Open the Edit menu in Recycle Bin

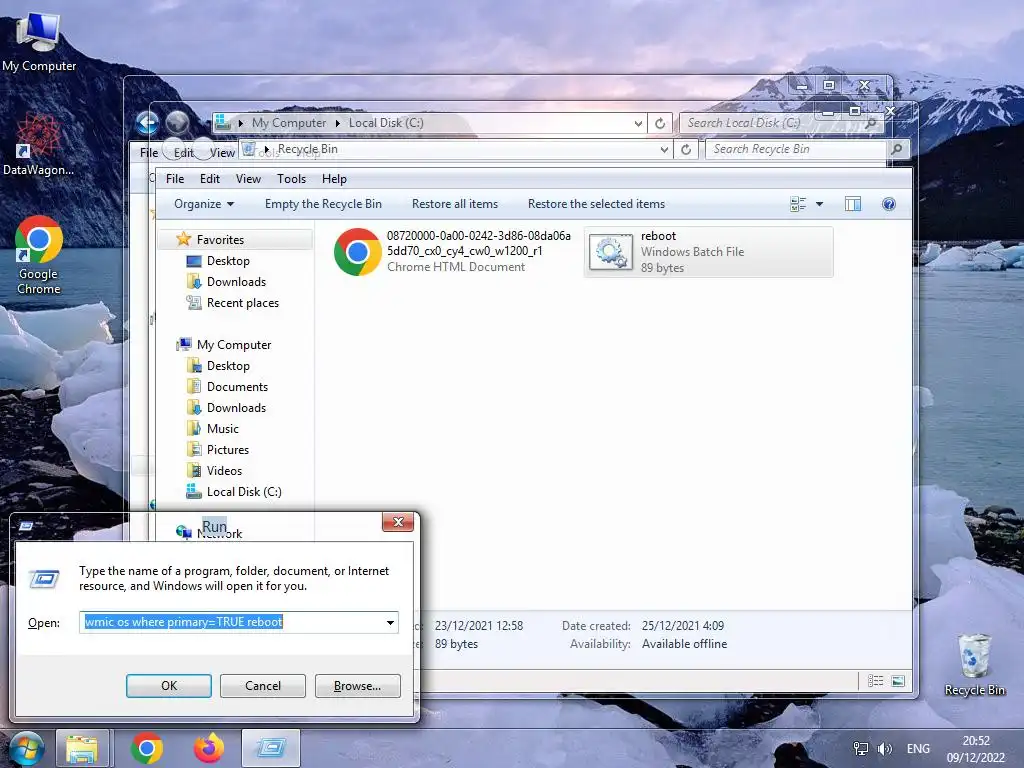(x=210, y=179)
